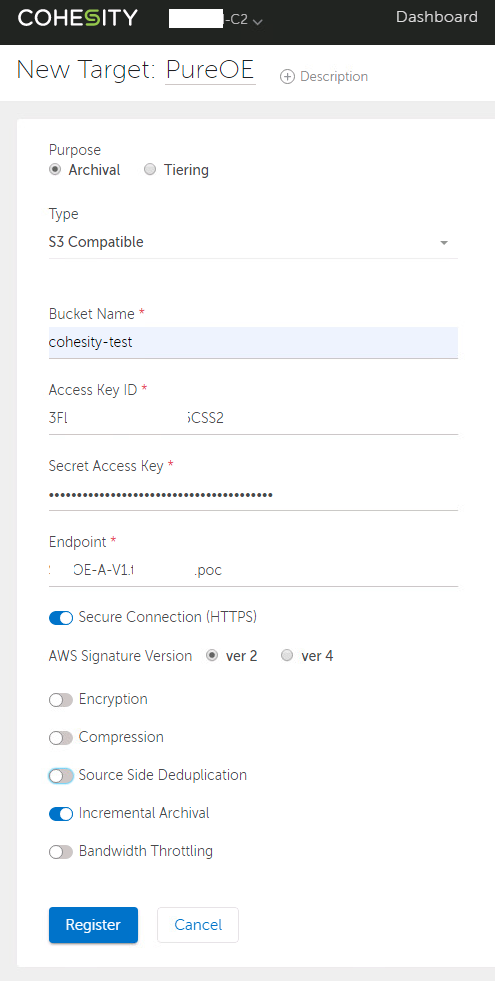This screenshot has width=495, height=981.
Task: Open the cluster selector chevron
Action: (x=257, y=22)
